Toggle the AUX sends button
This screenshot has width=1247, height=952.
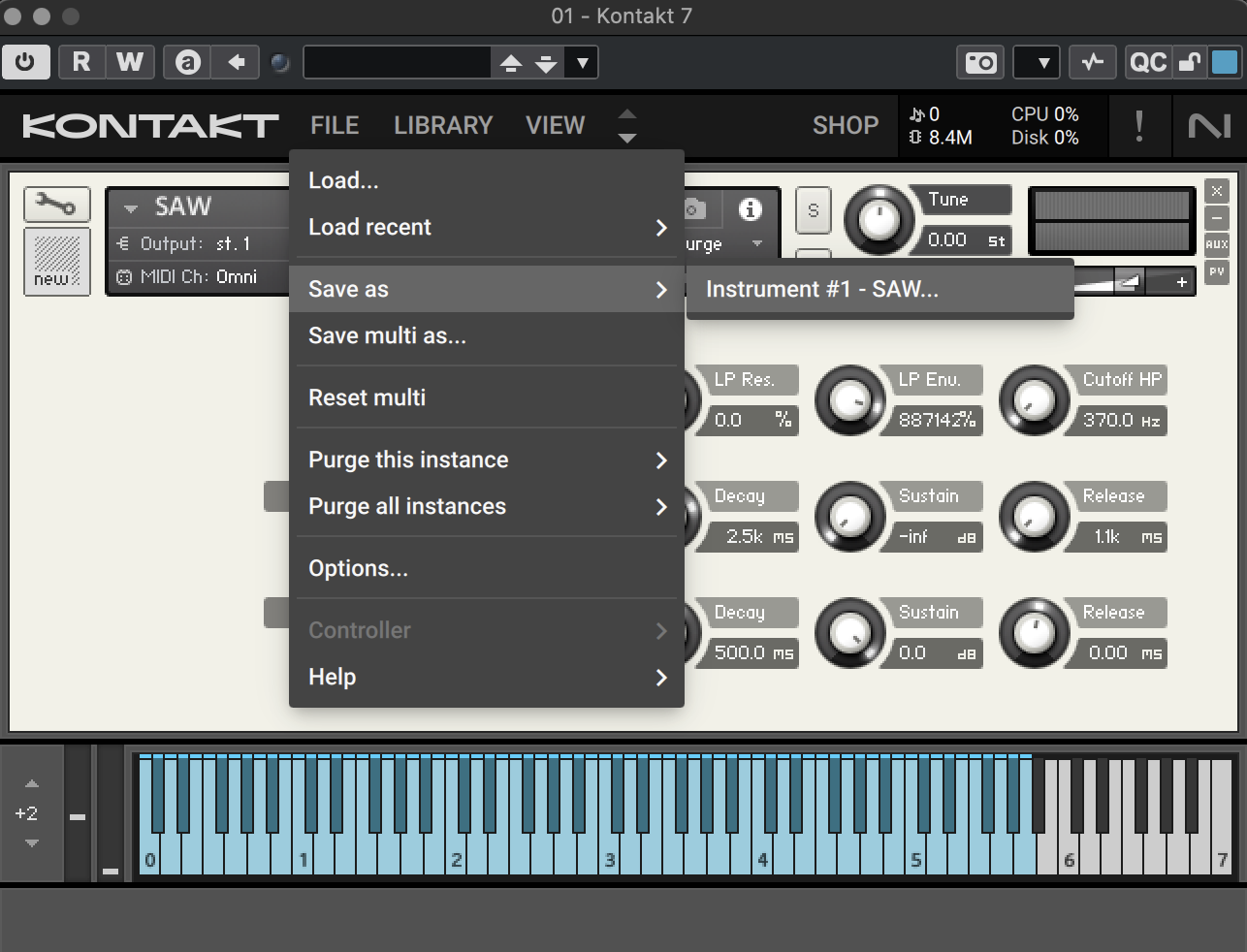1217,244
